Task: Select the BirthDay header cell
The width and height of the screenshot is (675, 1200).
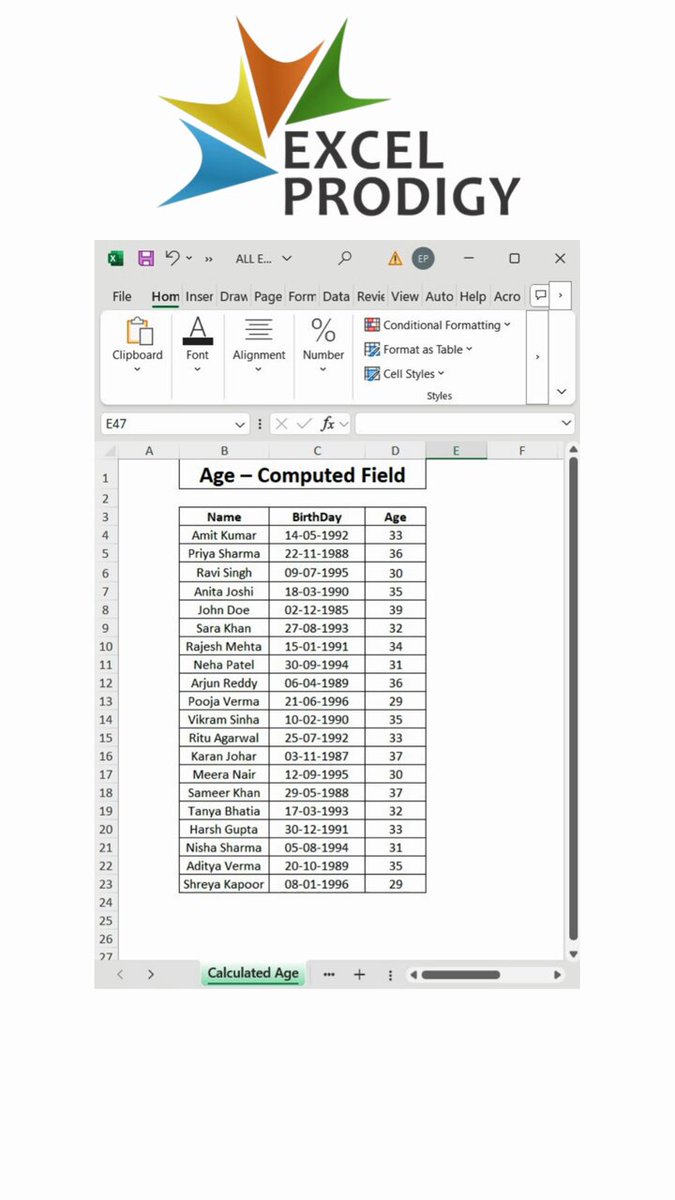Action: coord(317,517)
